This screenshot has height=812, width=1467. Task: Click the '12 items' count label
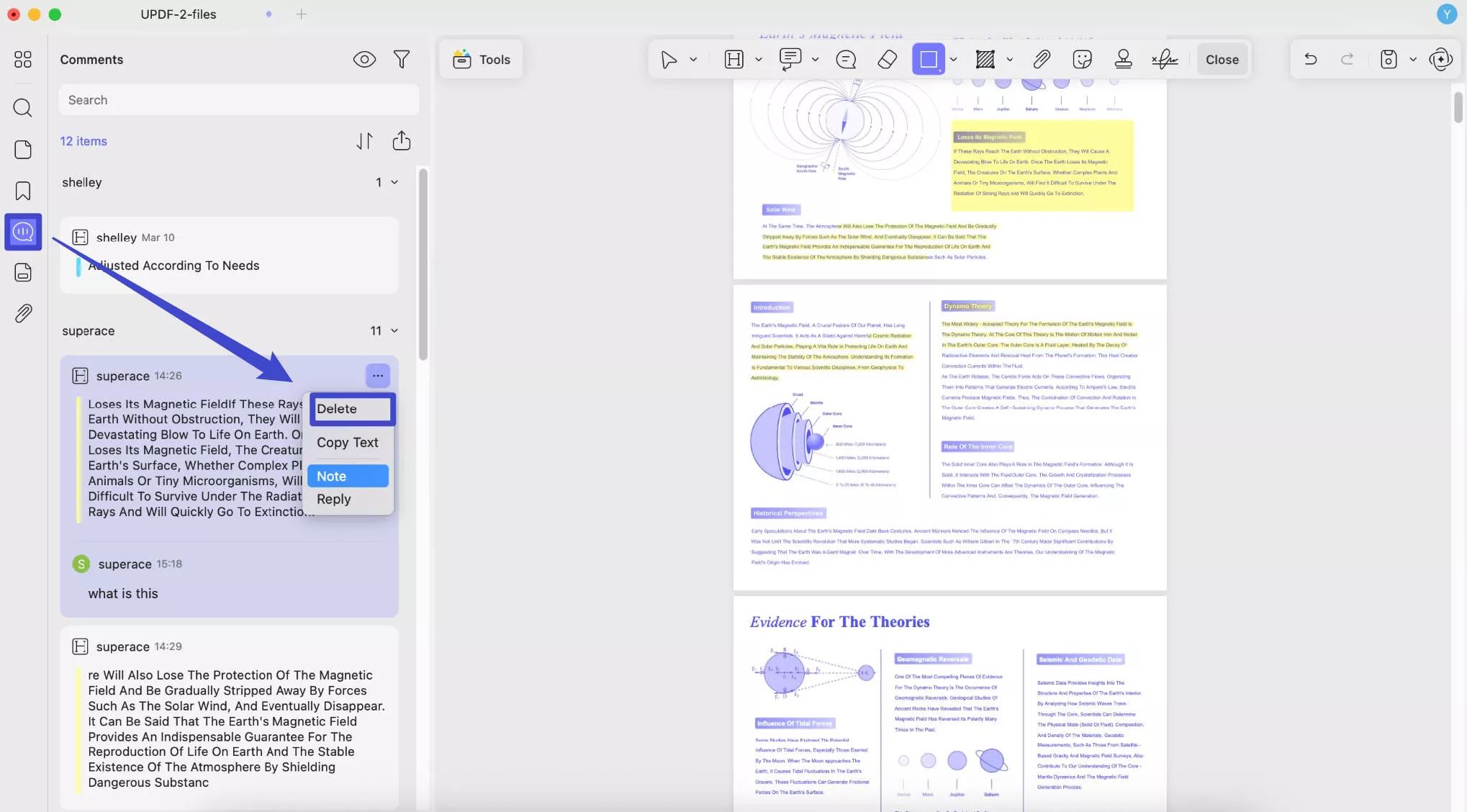click(83, 141)
